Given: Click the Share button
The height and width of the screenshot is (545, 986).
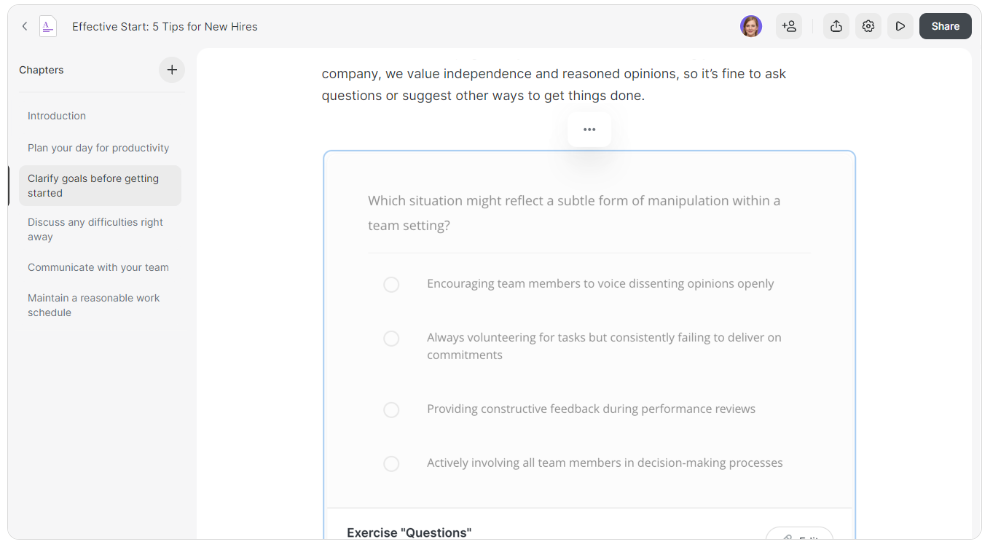Looking at the screenshot, I should 945,27.
